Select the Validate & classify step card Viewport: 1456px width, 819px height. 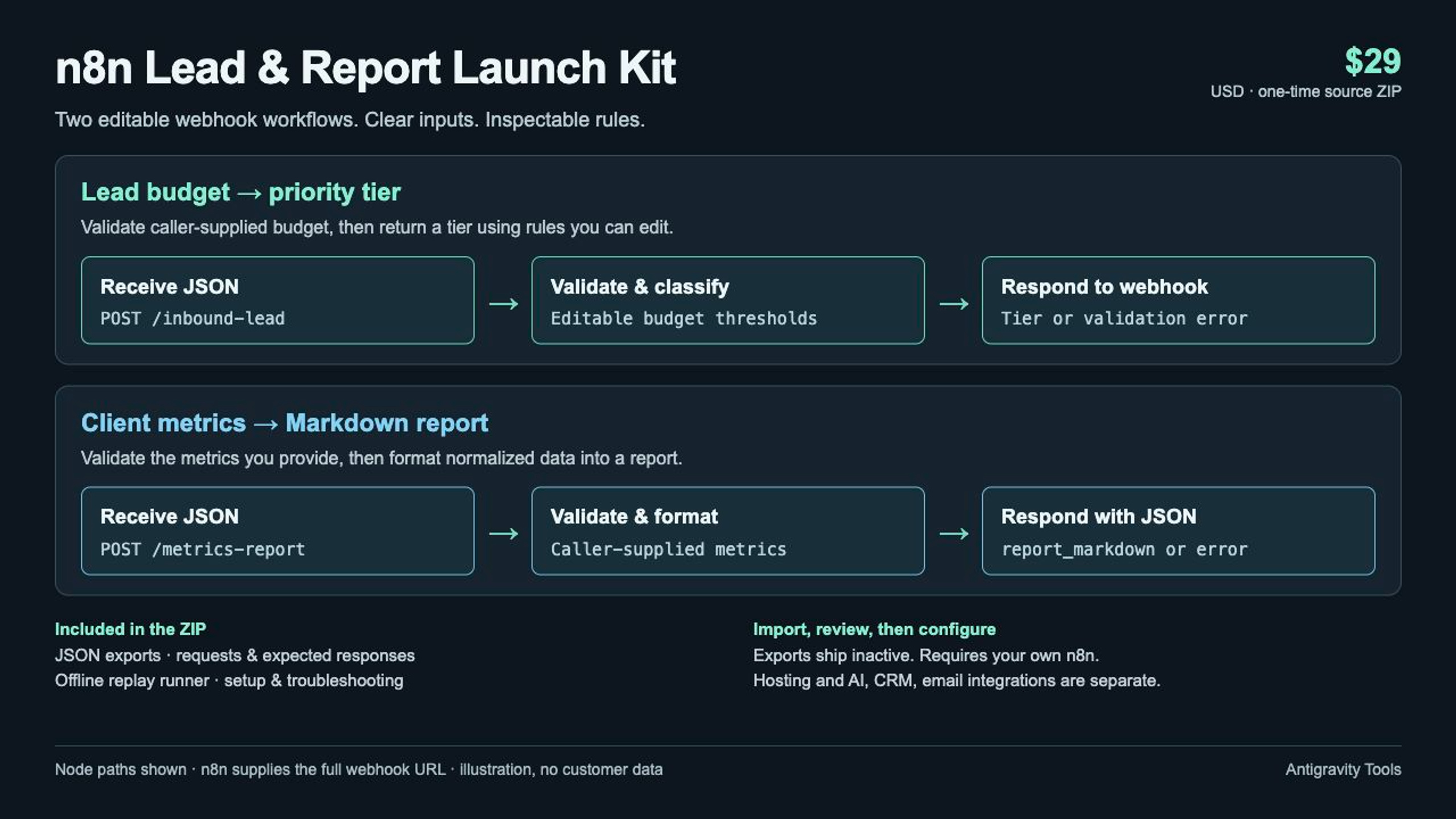click(x=728, y=300)
